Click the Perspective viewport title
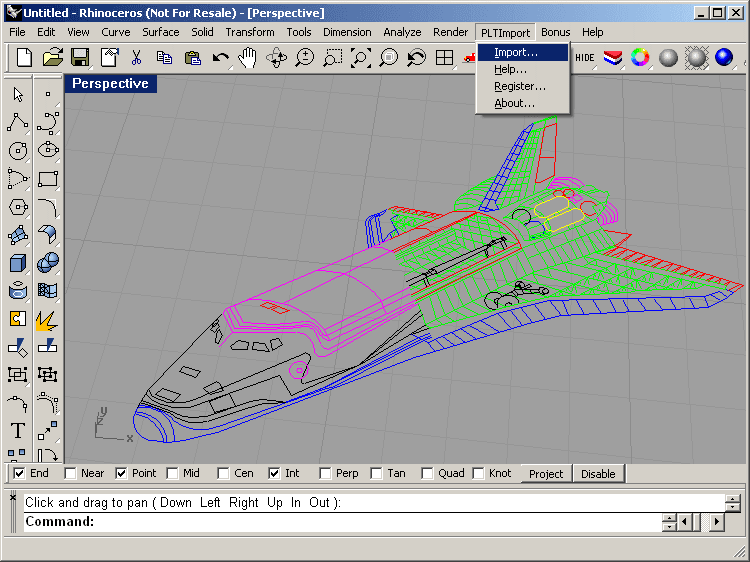Image resolution: width=750 pixels, height=562 pixels. pyautogui.click(x=110, y=84)
